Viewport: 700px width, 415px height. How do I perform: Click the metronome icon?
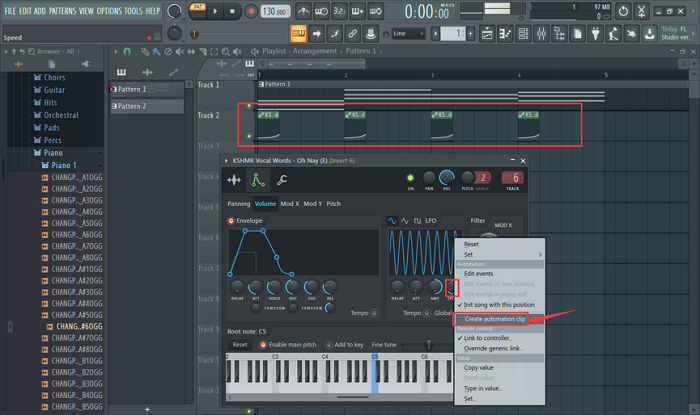tap(304, 11)
